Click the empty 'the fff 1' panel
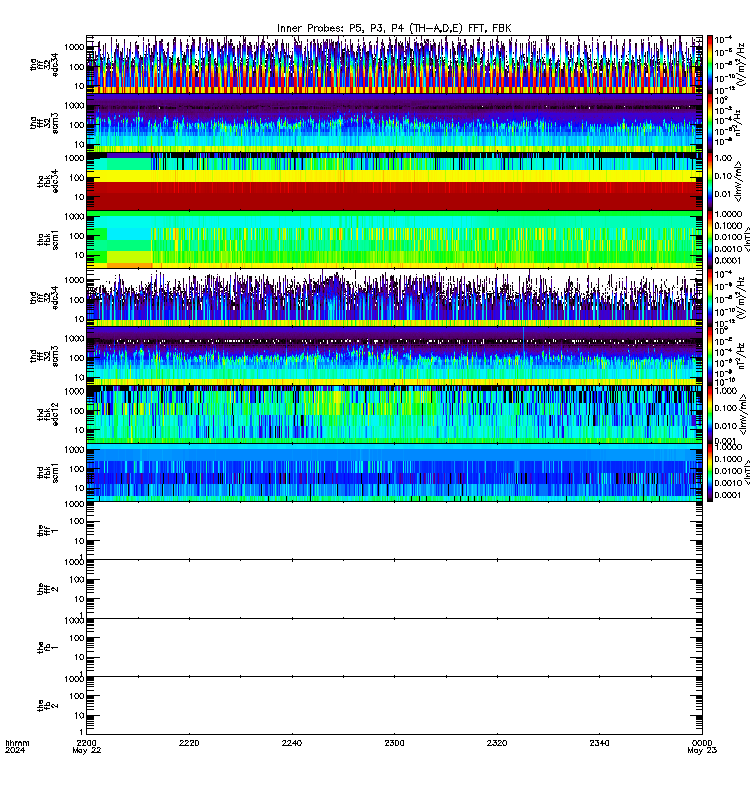Screen dimensions: 750x800 click(x=394, y=531)
